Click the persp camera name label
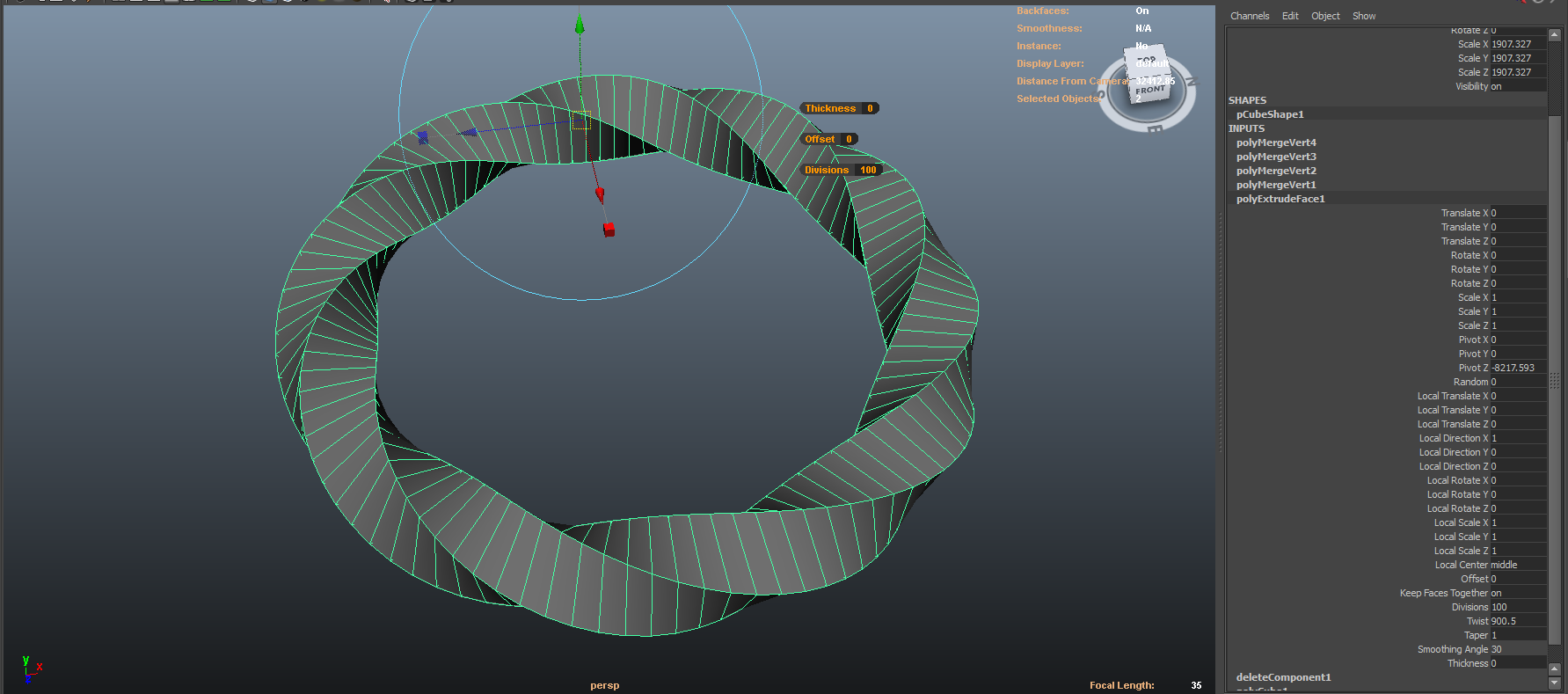 point(604,685)
